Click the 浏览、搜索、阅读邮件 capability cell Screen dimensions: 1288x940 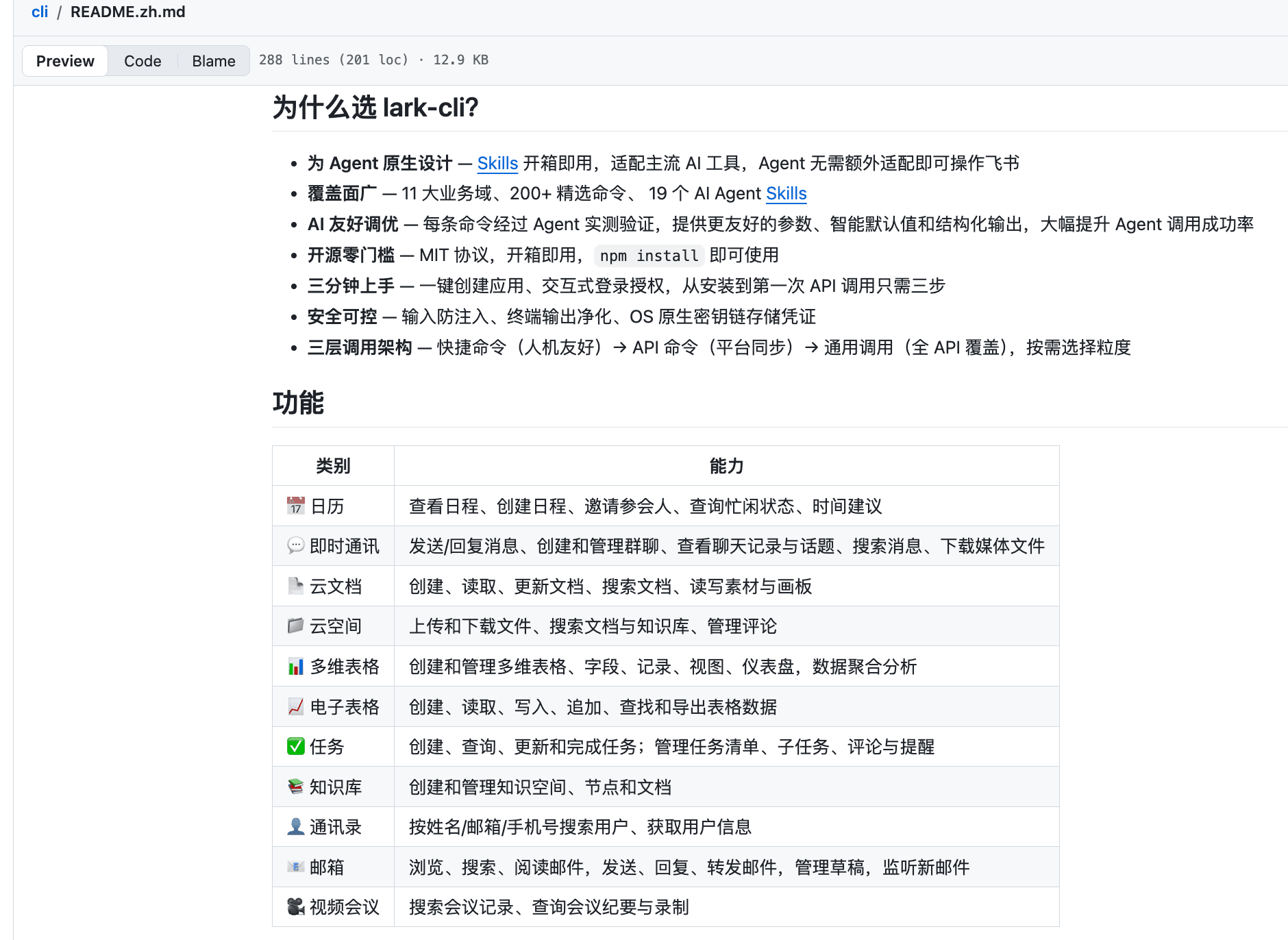pyautogui.click(x=727, y=867)
